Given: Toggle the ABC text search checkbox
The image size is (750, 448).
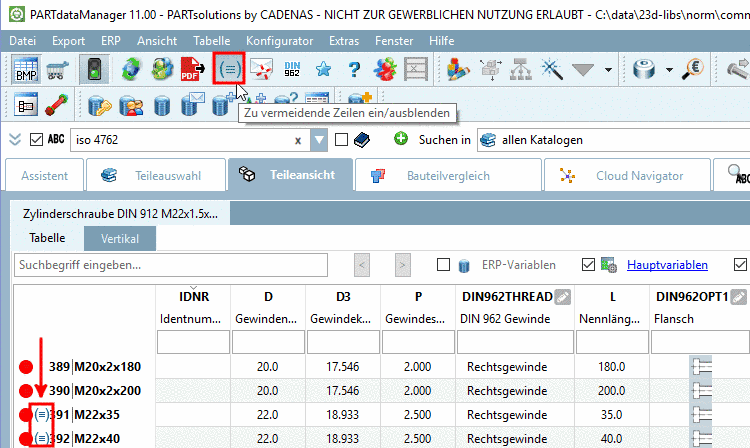Looking at the screenshot, I should coord(36,140).
